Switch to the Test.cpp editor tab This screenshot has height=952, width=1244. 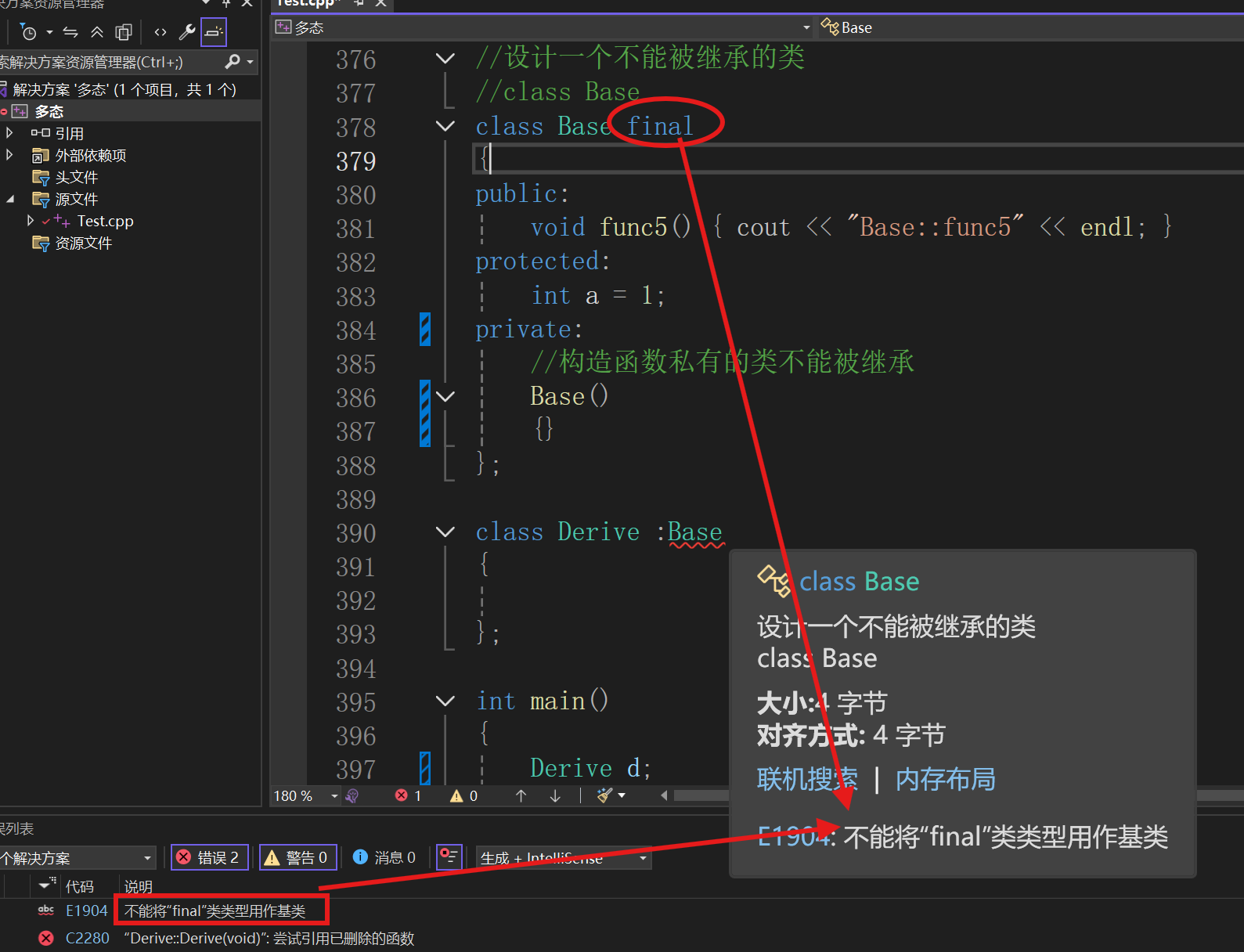[x=306, y=3]
